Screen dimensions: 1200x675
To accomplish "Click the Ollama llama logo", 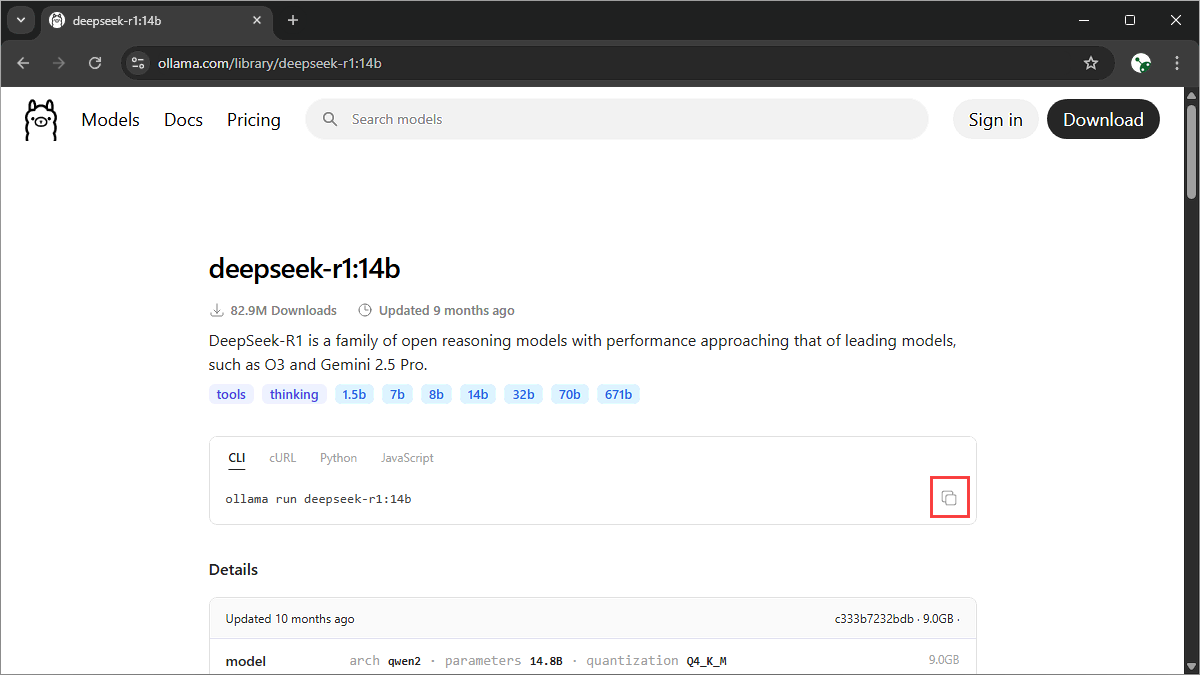I will point(41,119).
